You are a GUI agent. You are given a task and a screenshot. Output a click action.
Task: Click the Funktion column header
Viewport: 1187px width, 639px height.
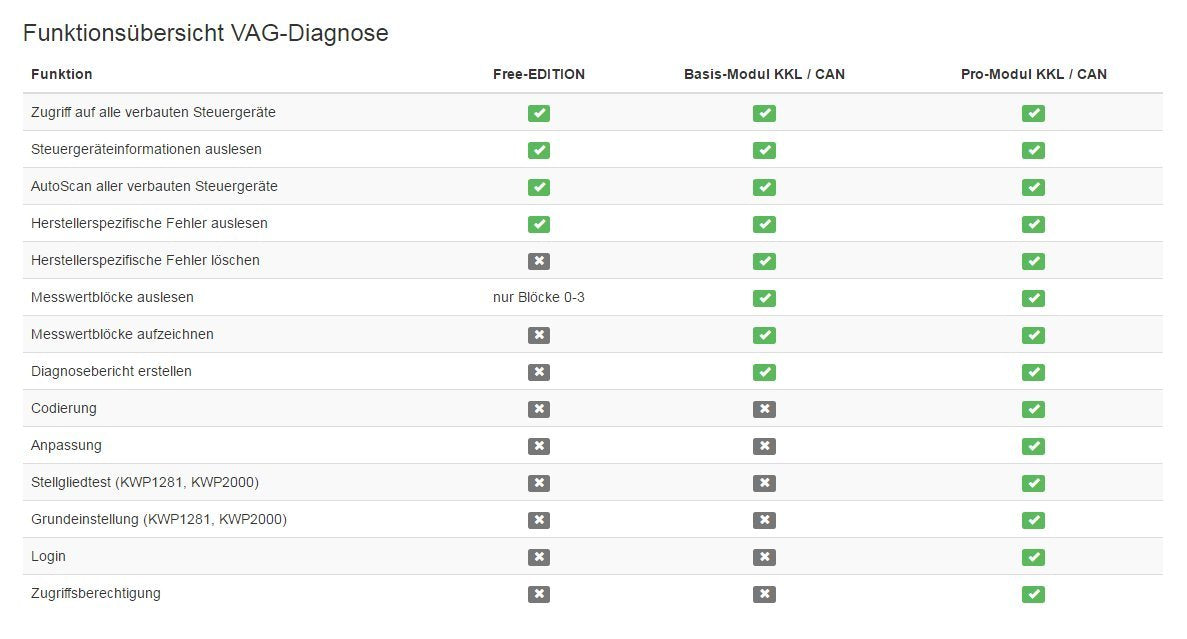point(62,74)
